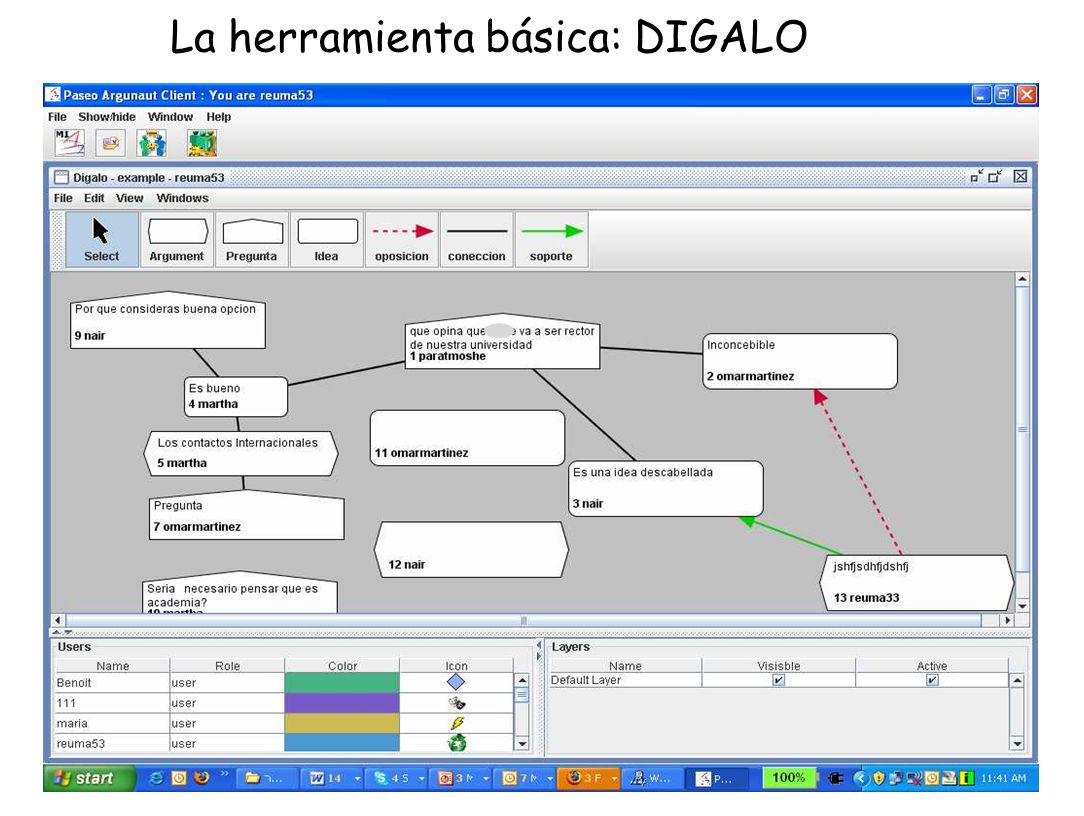The height and width of the screenshot is (816, 1084).
Task: Click the green 'i' tray icon
Action: (x=967, y=778)
